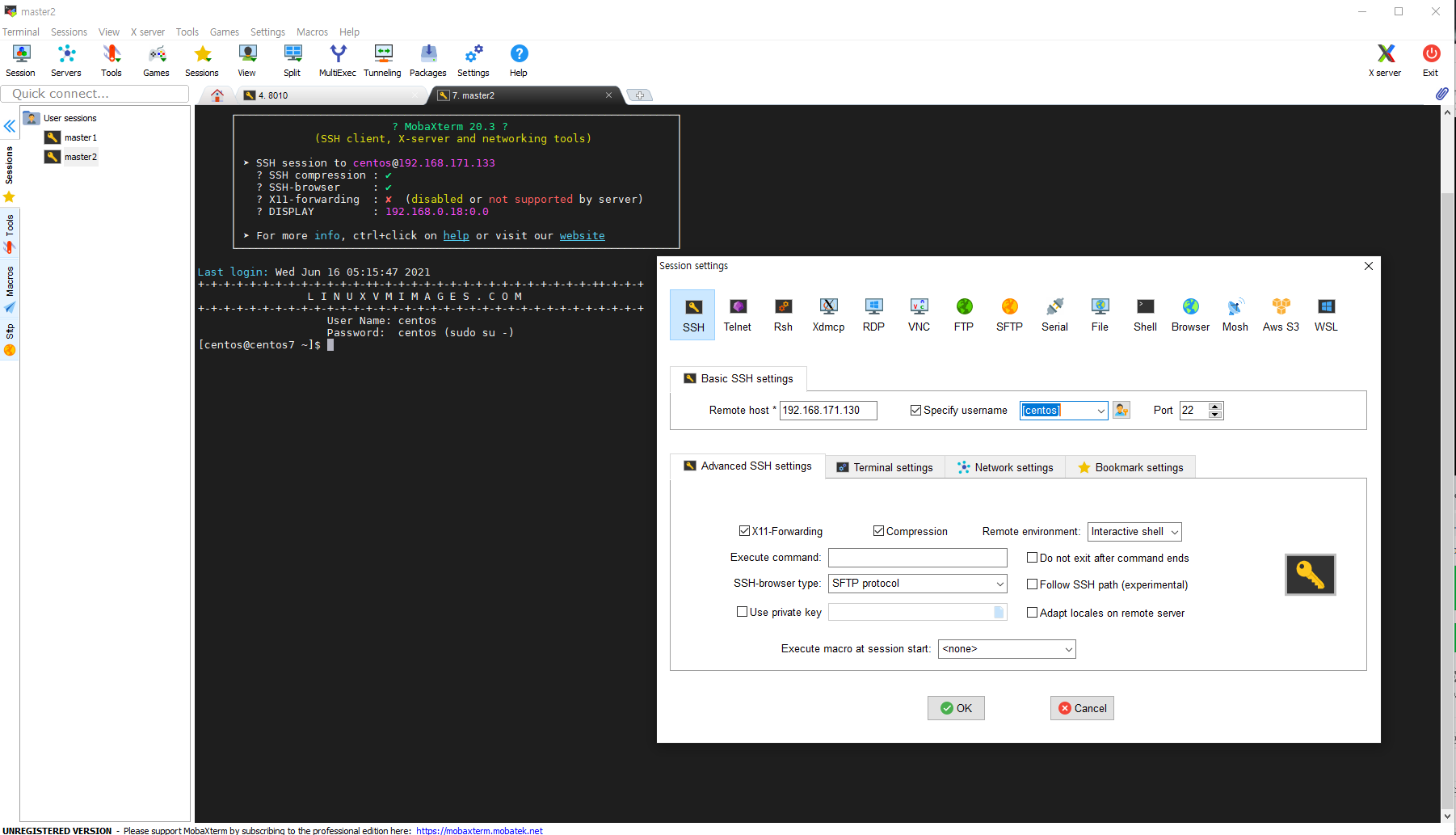Open the website link in terminal
Image resolution: width=1456 pixels, height=835 pixels.
[582, 235]
